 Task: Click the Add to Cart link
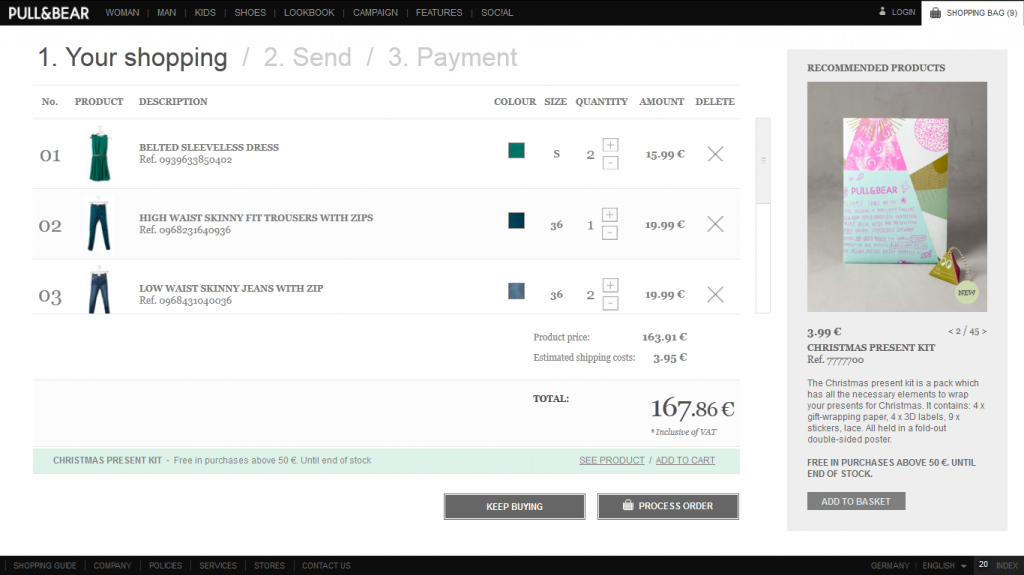685,460
